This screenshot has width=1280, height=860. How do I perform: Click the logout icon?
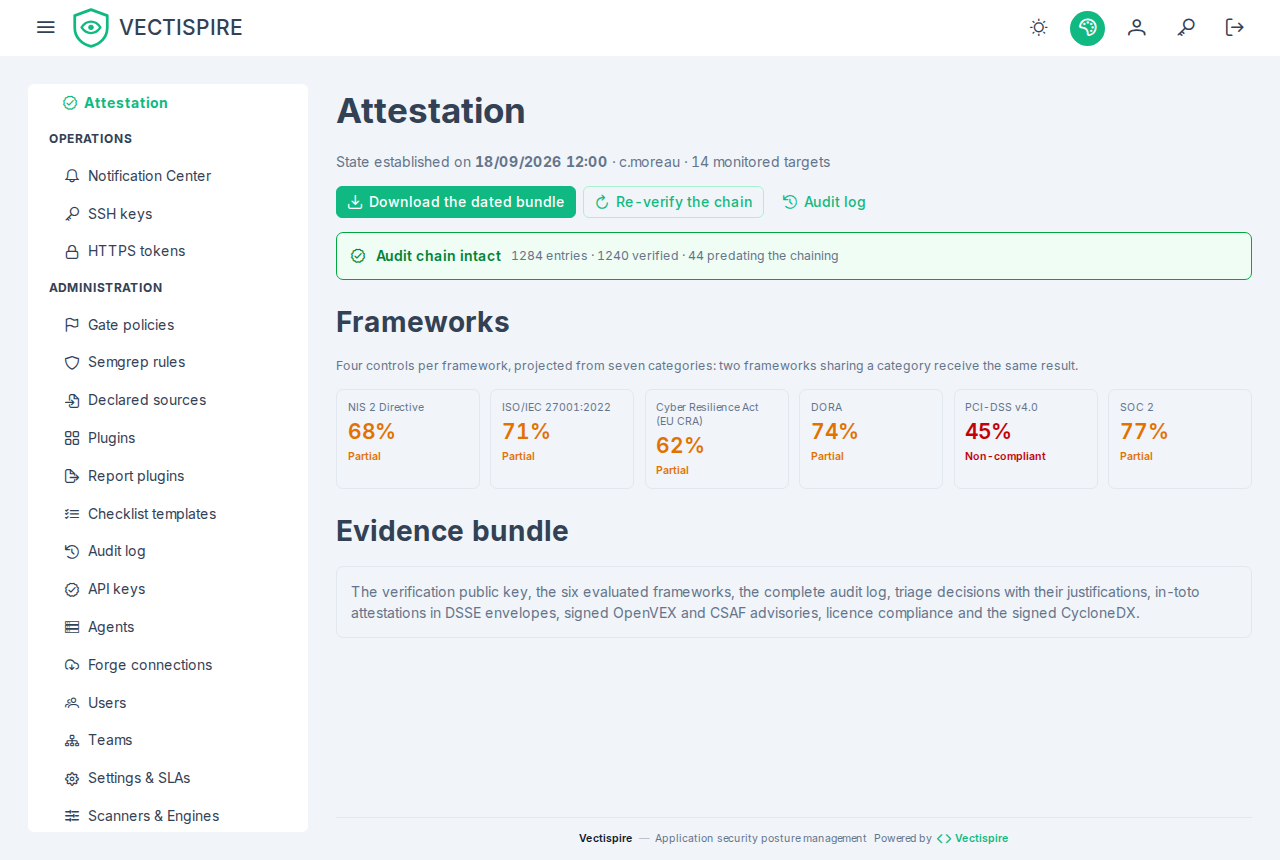point(1235,27)
